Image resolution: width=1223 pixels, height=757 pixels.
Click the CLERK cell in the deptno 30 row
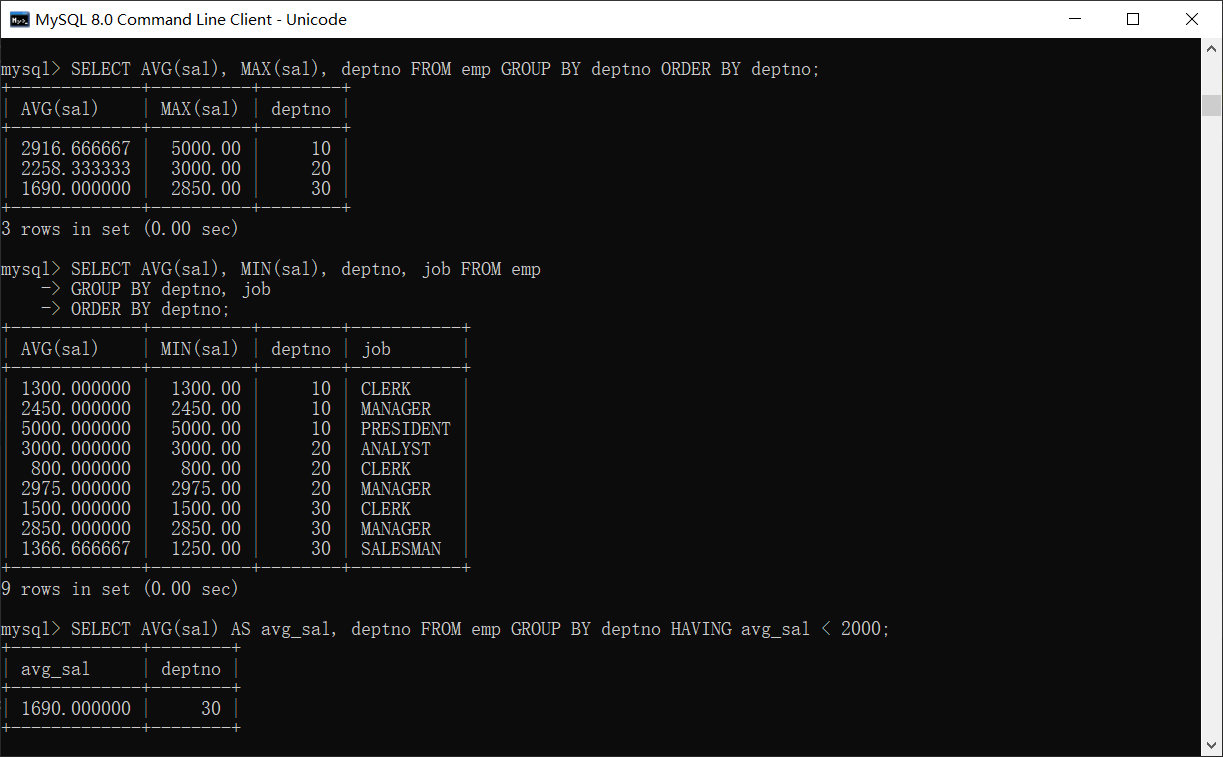[386, 509]
